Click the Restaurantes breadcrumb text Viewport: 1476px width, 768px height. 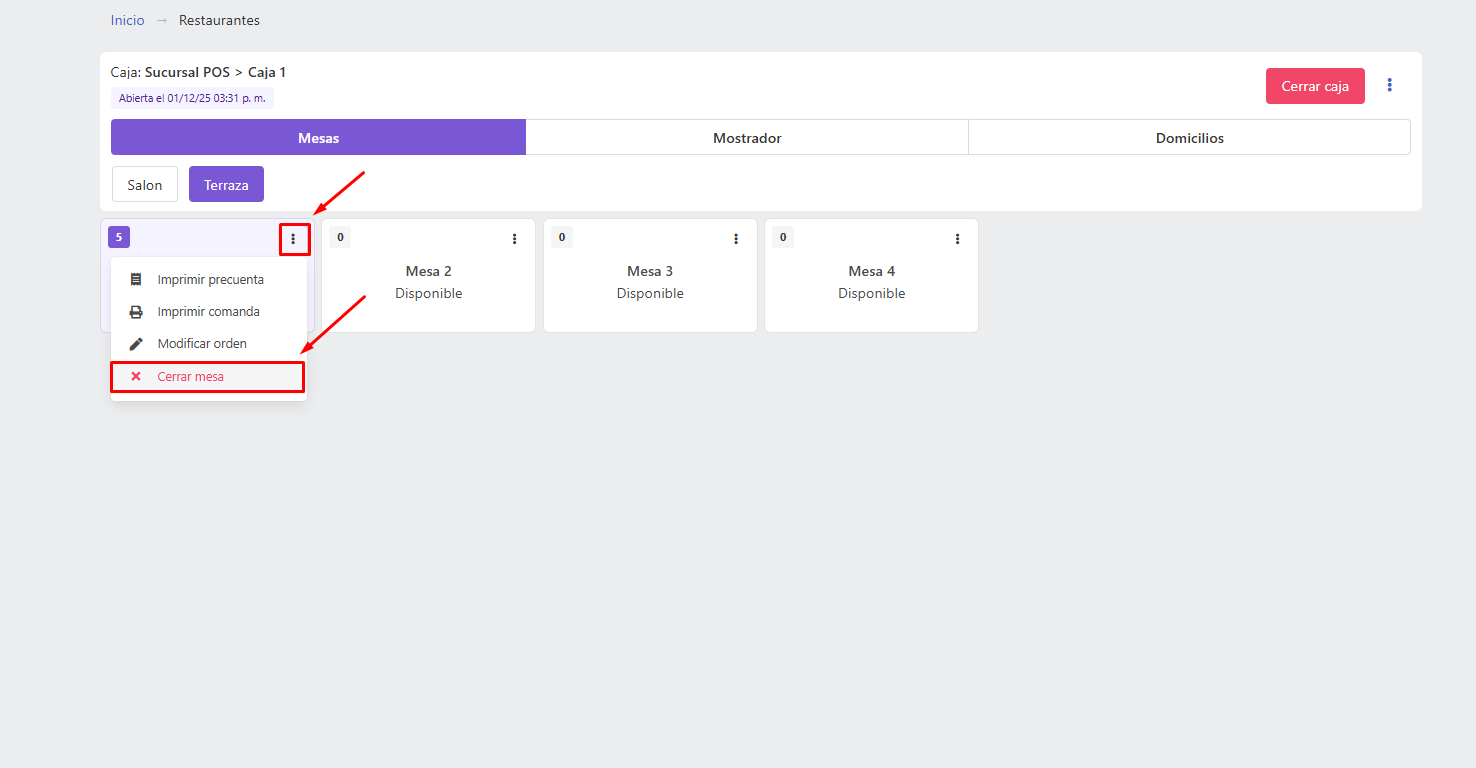click(219, 20)
